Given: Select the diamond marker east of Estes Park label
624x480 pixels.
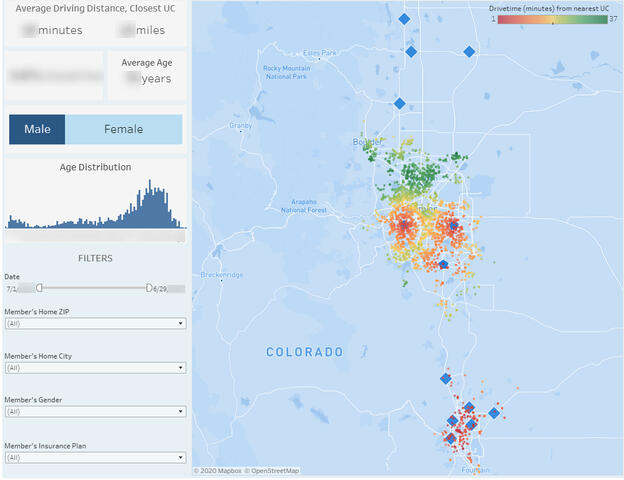Looking at the screenshot, I should point(411,52).
